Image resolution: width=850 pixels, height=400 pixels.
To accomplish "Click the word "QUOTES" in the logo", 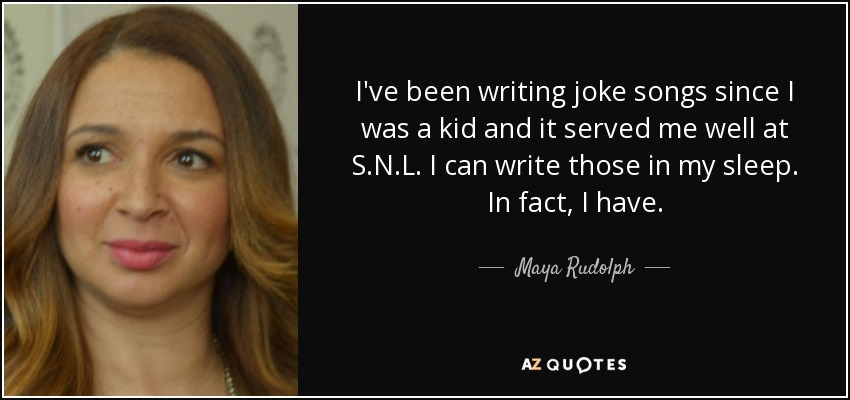I will (x=585, y=365).
